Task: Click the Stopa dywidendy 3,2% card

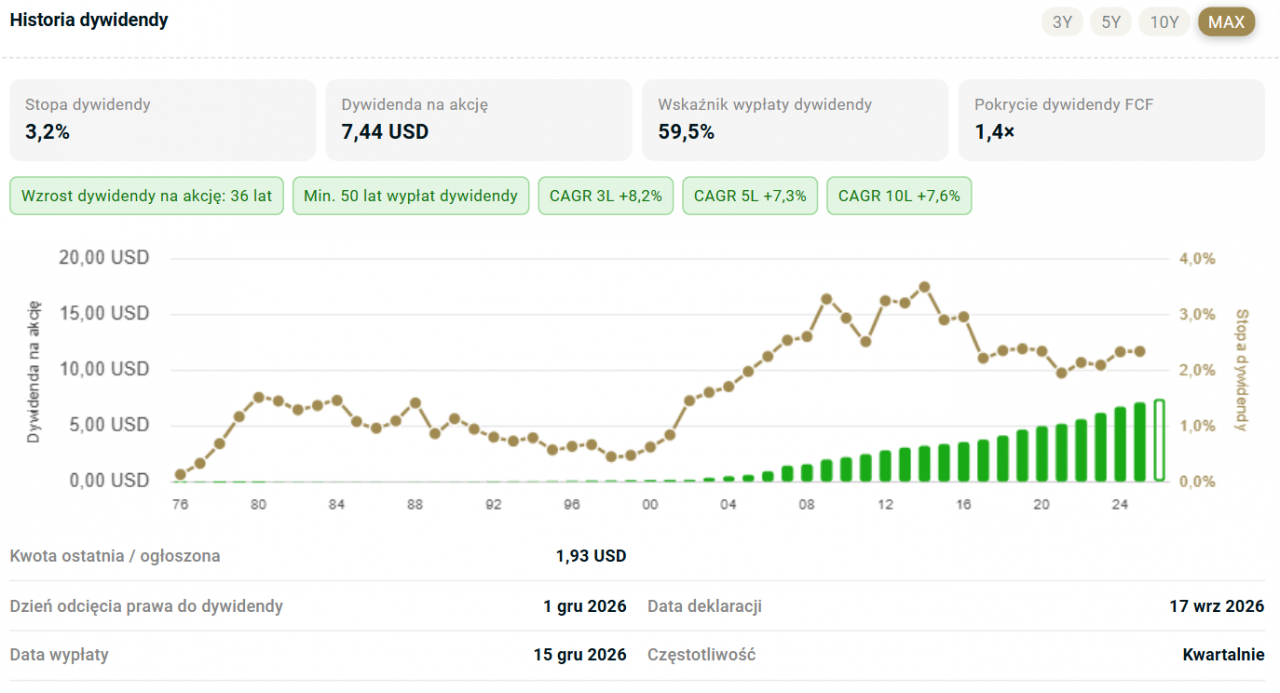Action: pos(163,120)
